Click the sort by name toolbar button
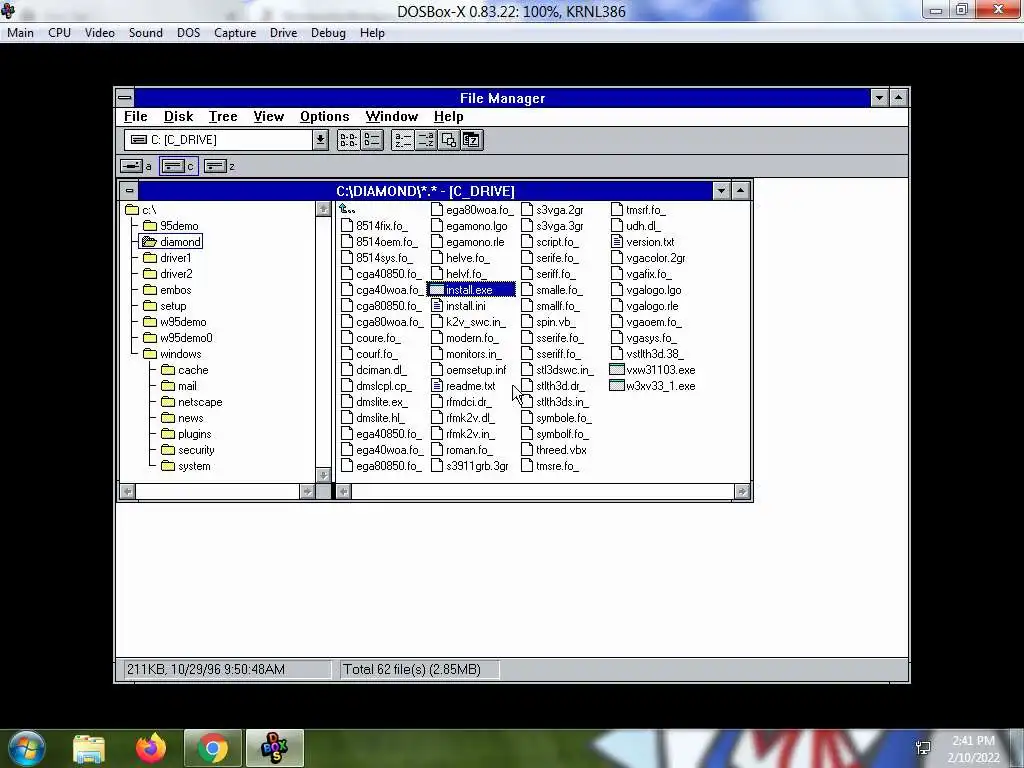 tap(402, 140)
